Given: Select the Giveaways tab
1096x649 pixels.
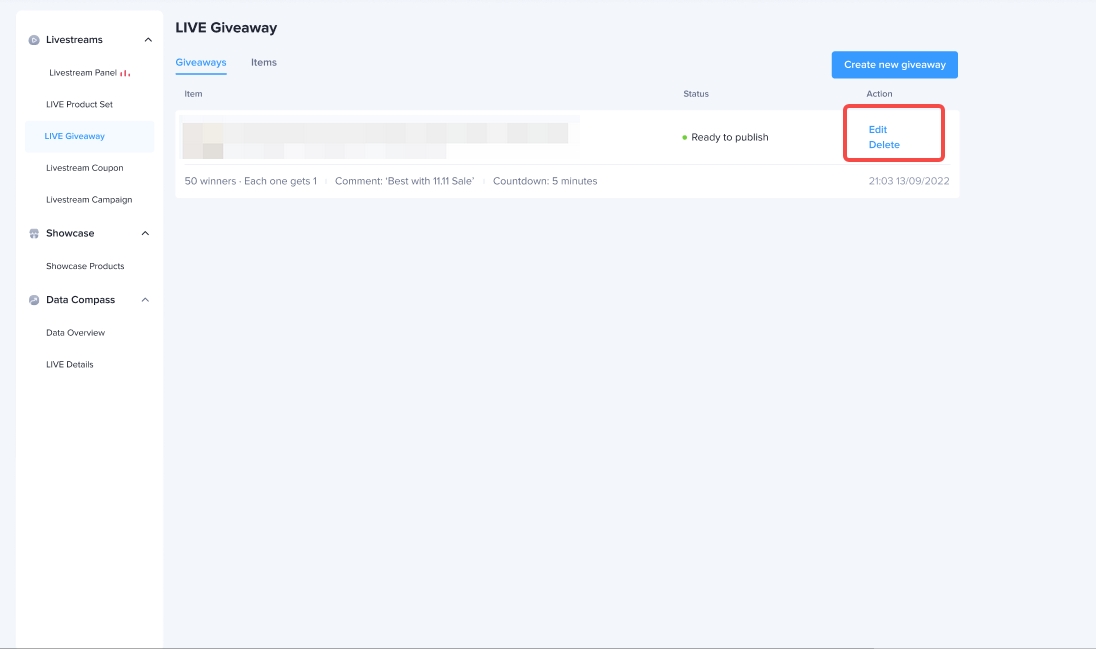Looking at the screenshot, I should [201, 63].
